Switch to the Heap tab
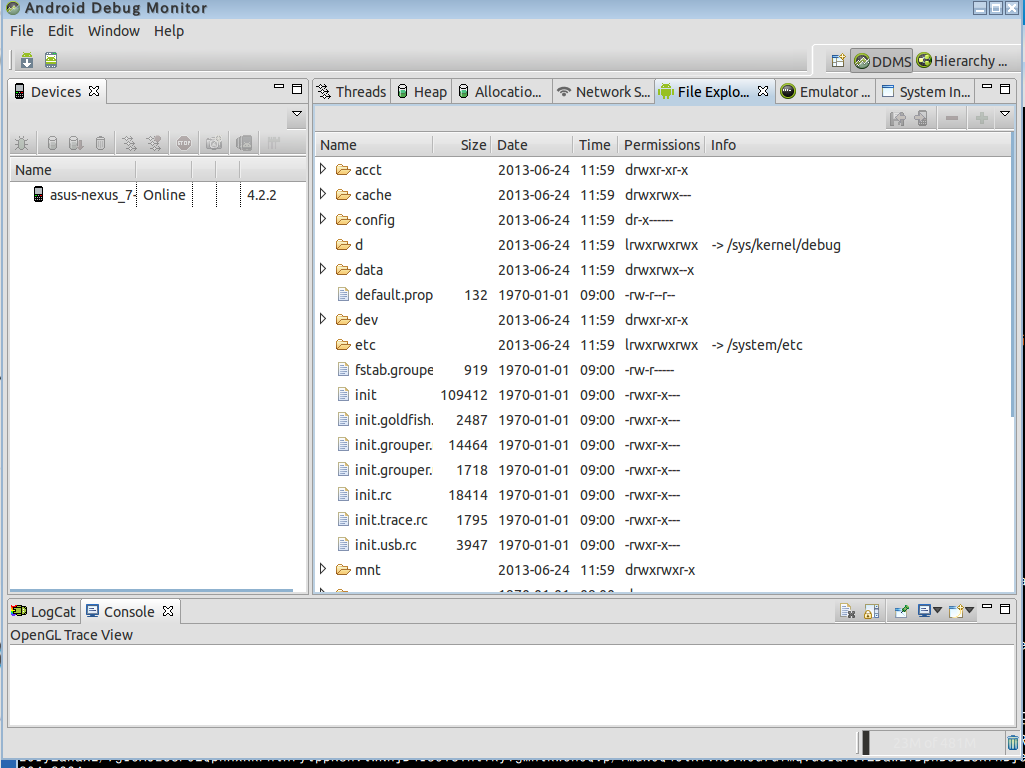 [422, 92]
